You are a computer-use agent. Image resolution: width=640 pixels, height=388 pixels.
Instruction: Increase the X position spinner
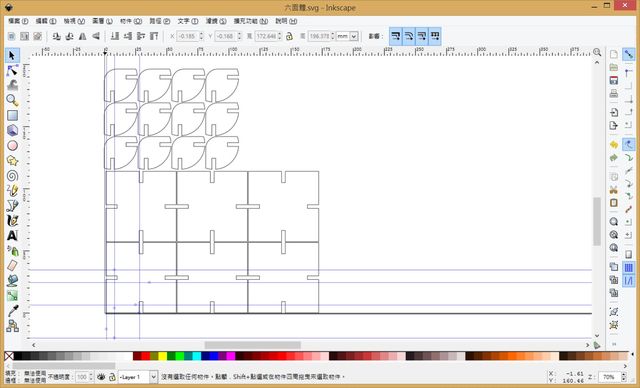[x=201, y=34]
